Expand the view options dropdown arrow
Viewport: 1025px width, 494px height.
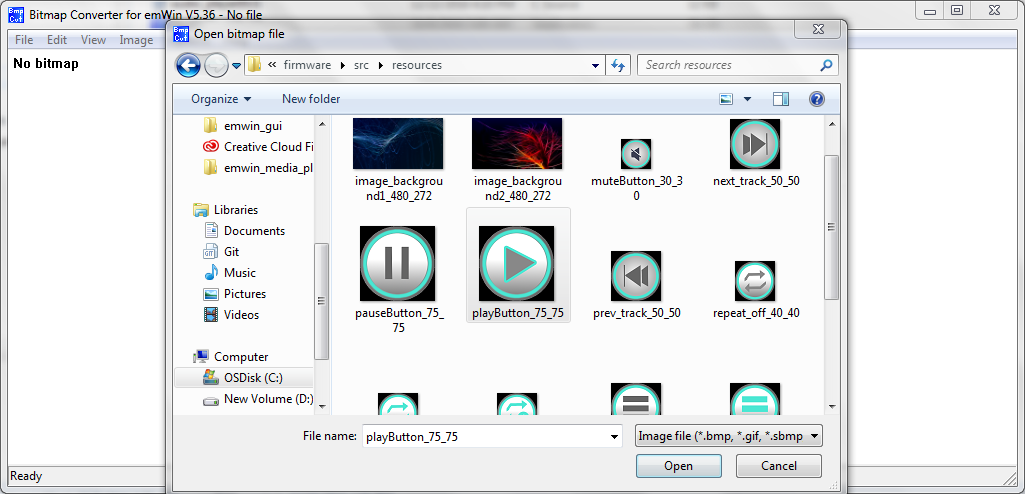click(747, 99)
